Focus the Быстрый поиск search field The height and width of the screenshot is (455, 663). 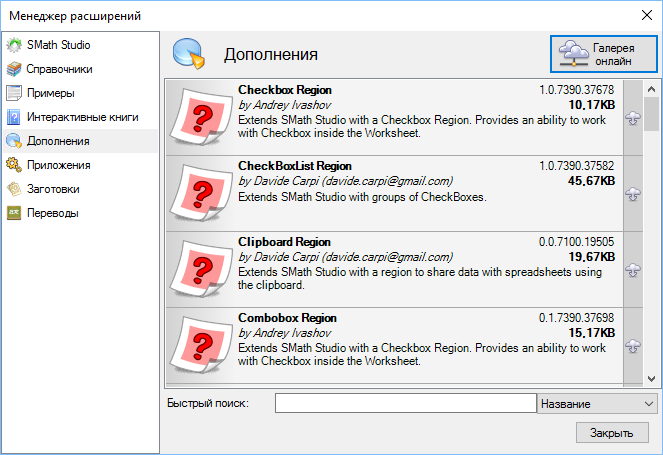(x=405, y=404)
